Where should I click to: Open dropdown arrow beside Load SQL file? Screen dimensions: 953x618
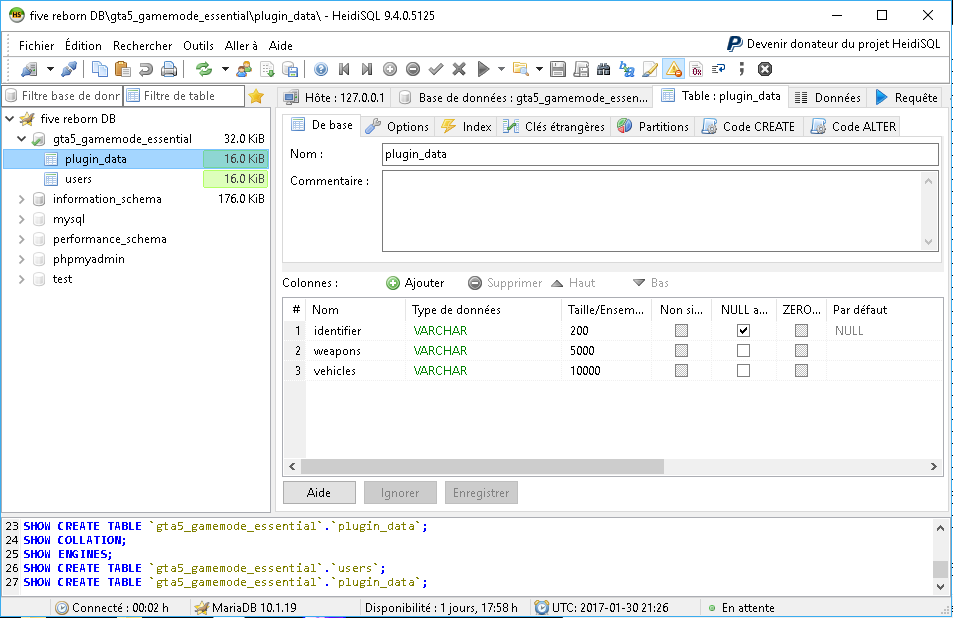(539, 69)
